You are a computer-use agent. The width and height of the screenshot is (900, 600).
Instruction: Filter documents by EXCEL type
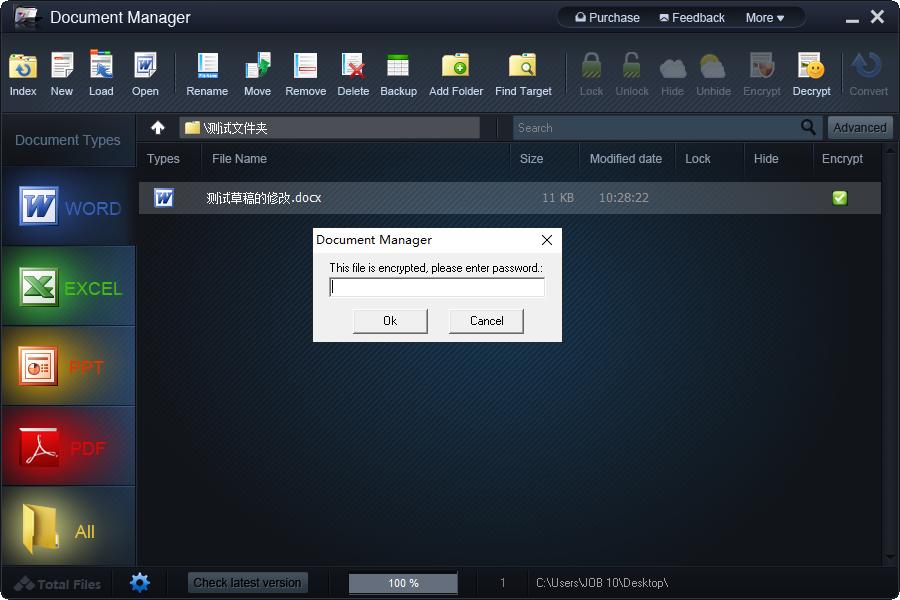[x=69, y=287]
